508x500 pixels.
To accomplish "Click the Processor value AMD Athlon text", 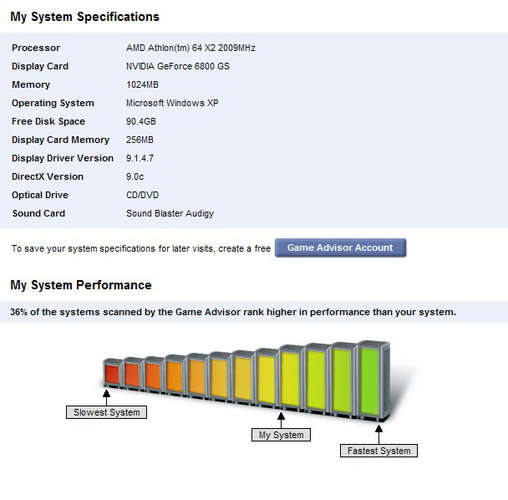I will pyautogui.click(x=191, y=48).
